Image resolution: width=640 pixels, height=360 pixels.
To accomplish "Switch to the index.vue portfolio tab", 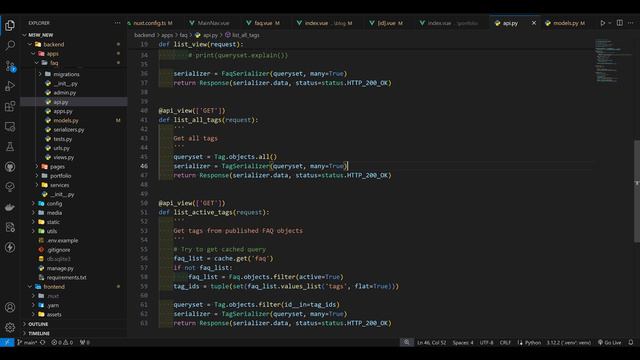I will tap(449, 23).
